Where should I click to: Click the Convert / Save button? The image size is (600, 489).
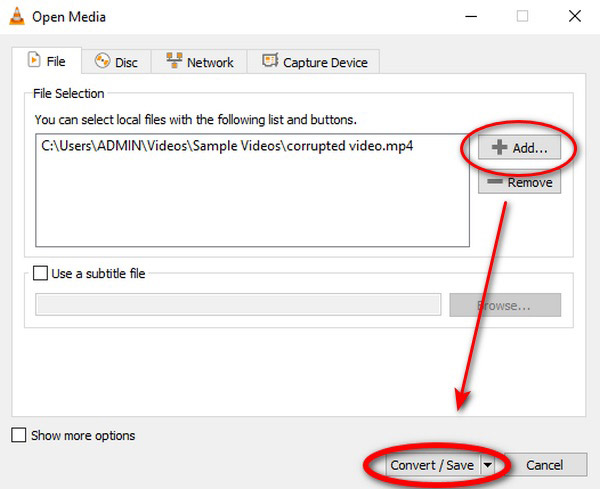tap(431, 465)
